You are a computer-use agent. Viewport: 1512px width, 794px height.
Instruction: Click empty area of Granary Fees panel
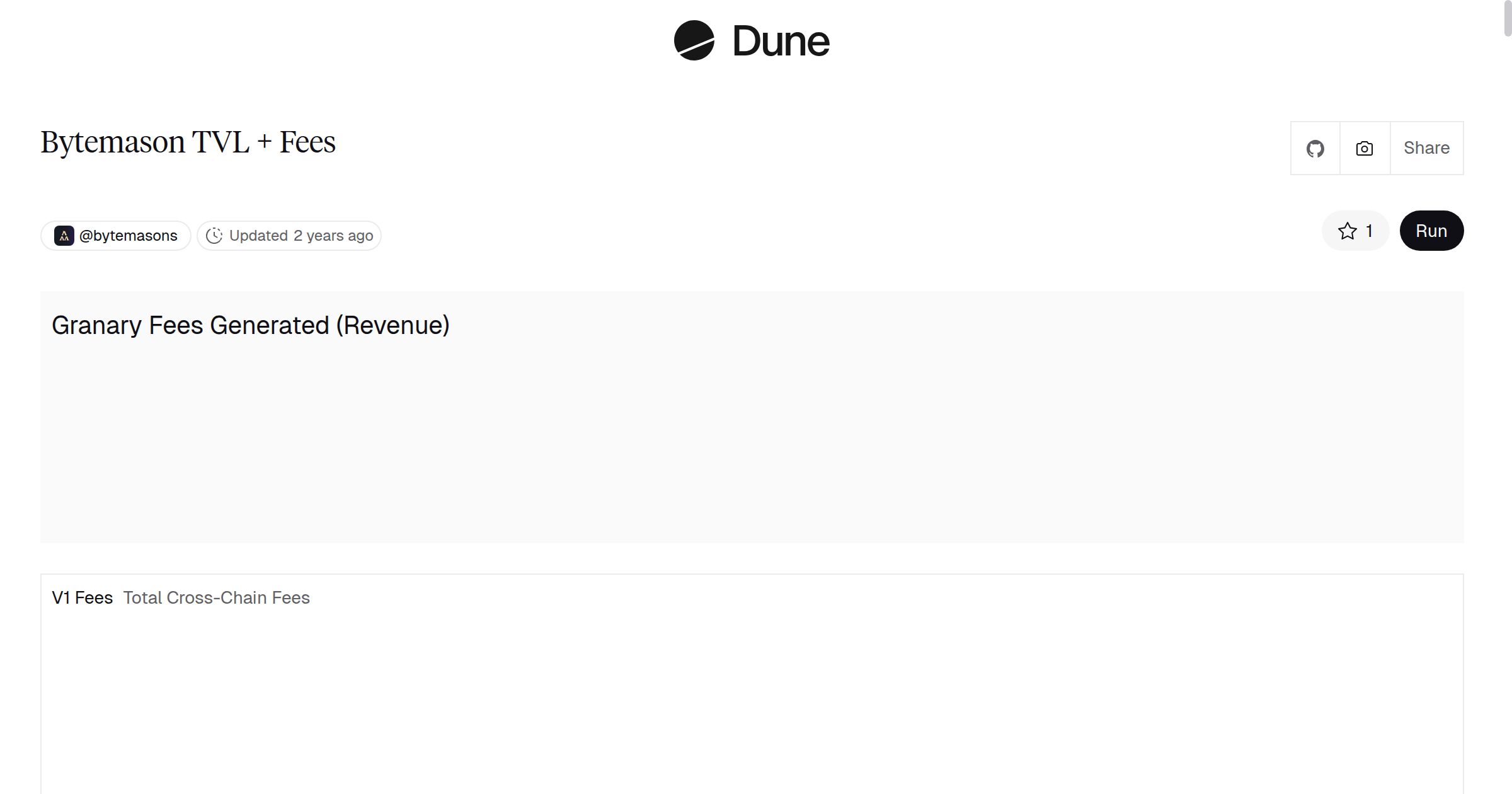click(751, 441)
